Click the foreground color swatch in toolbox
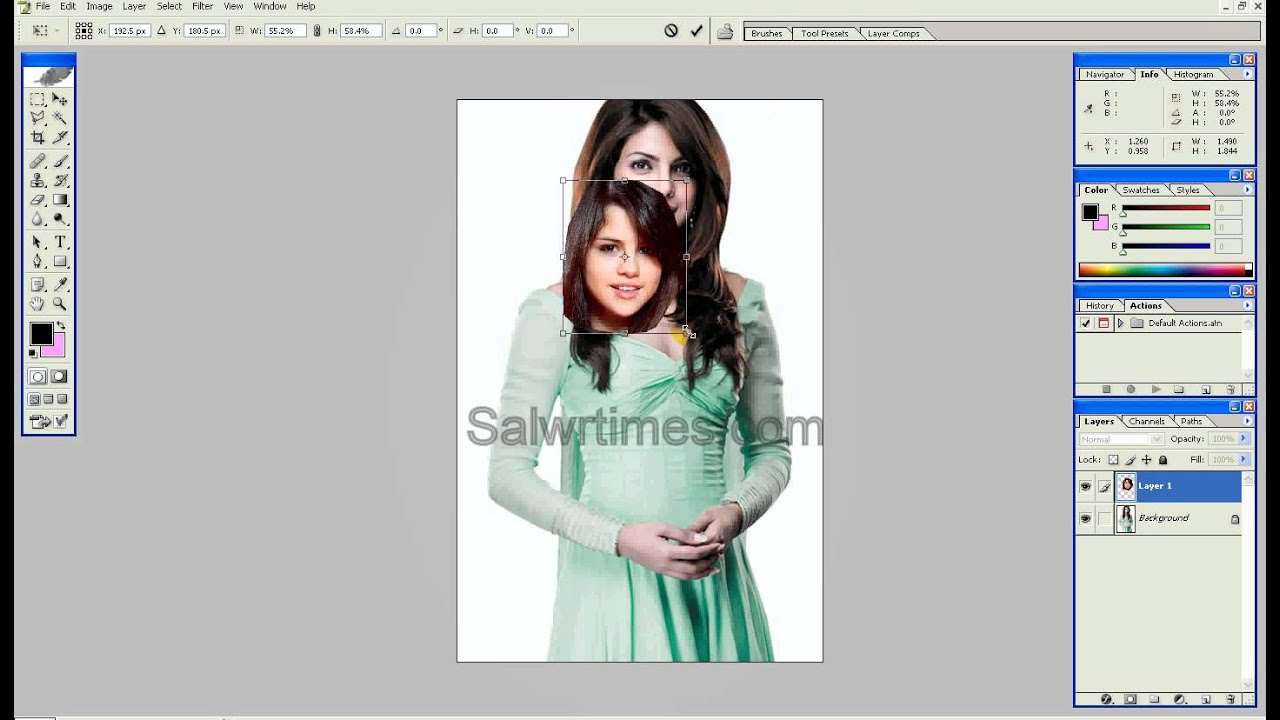The image size is (1280, 720). click(x=40, y=333)
